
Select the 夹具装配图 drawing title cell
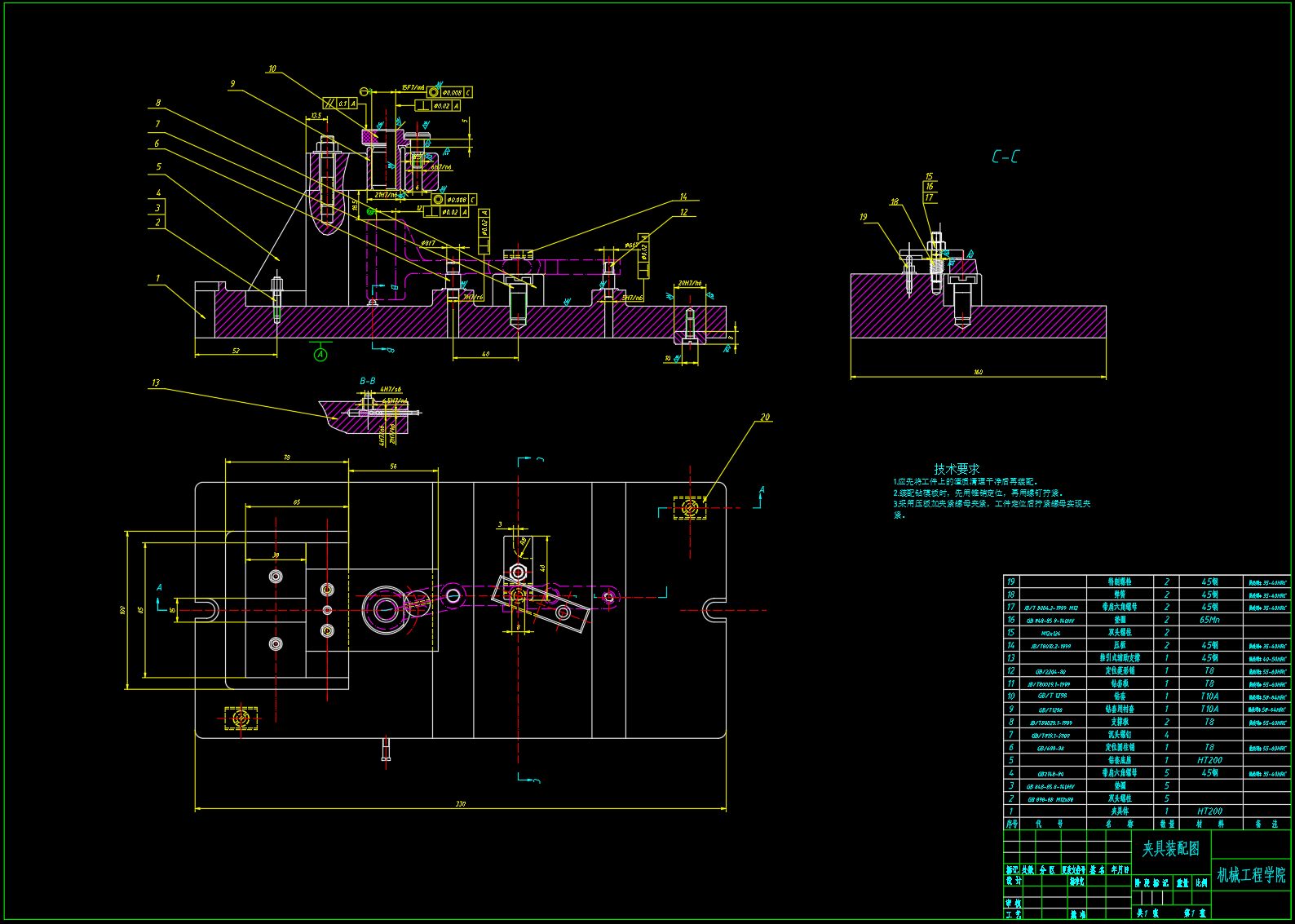pyautogui.click(x=1171, y=850)
